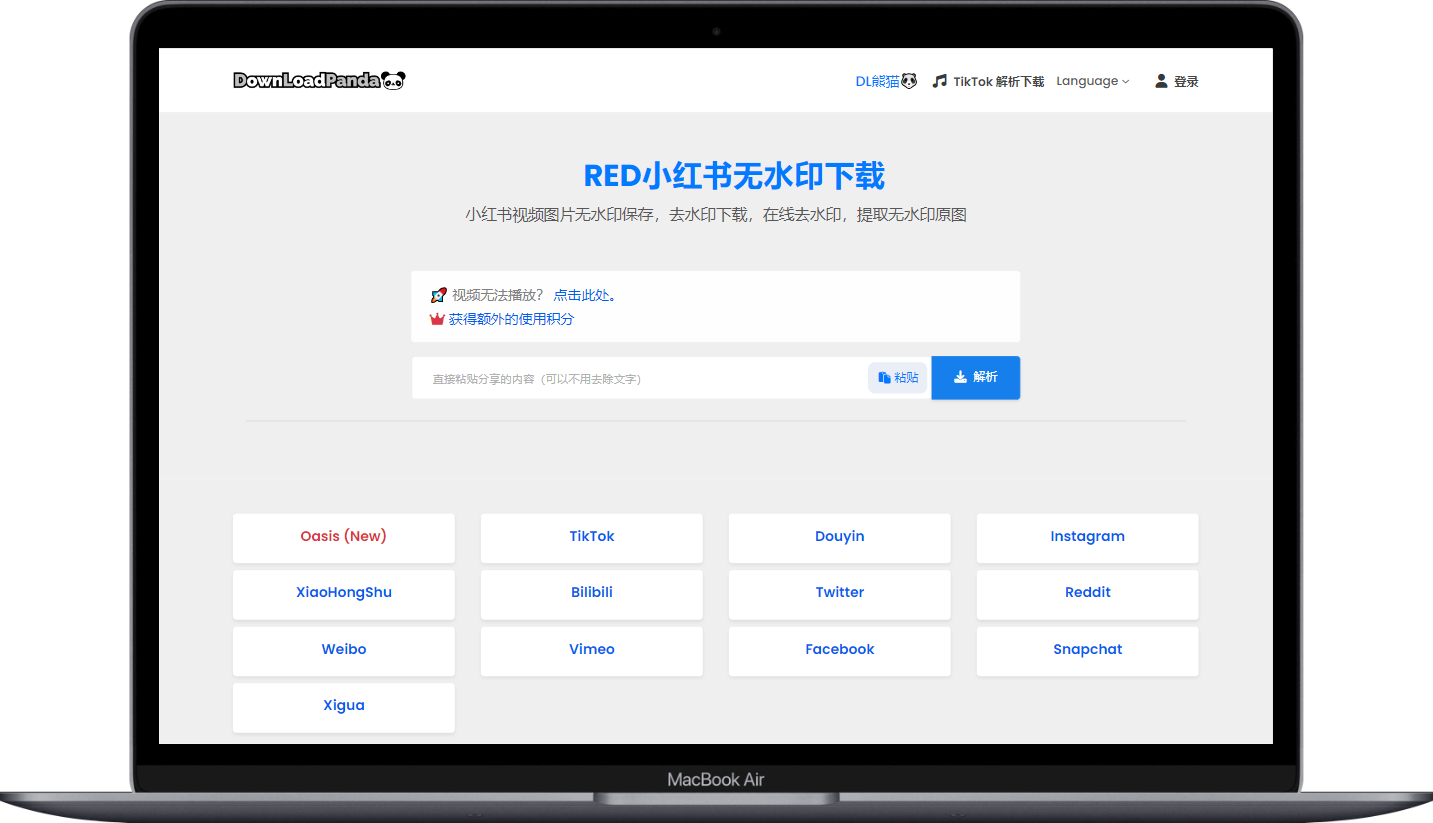Click the 粘贴 paste button
Image resolution: width=1433 pixels, height=823 pixels.
[x=898, y=378]
